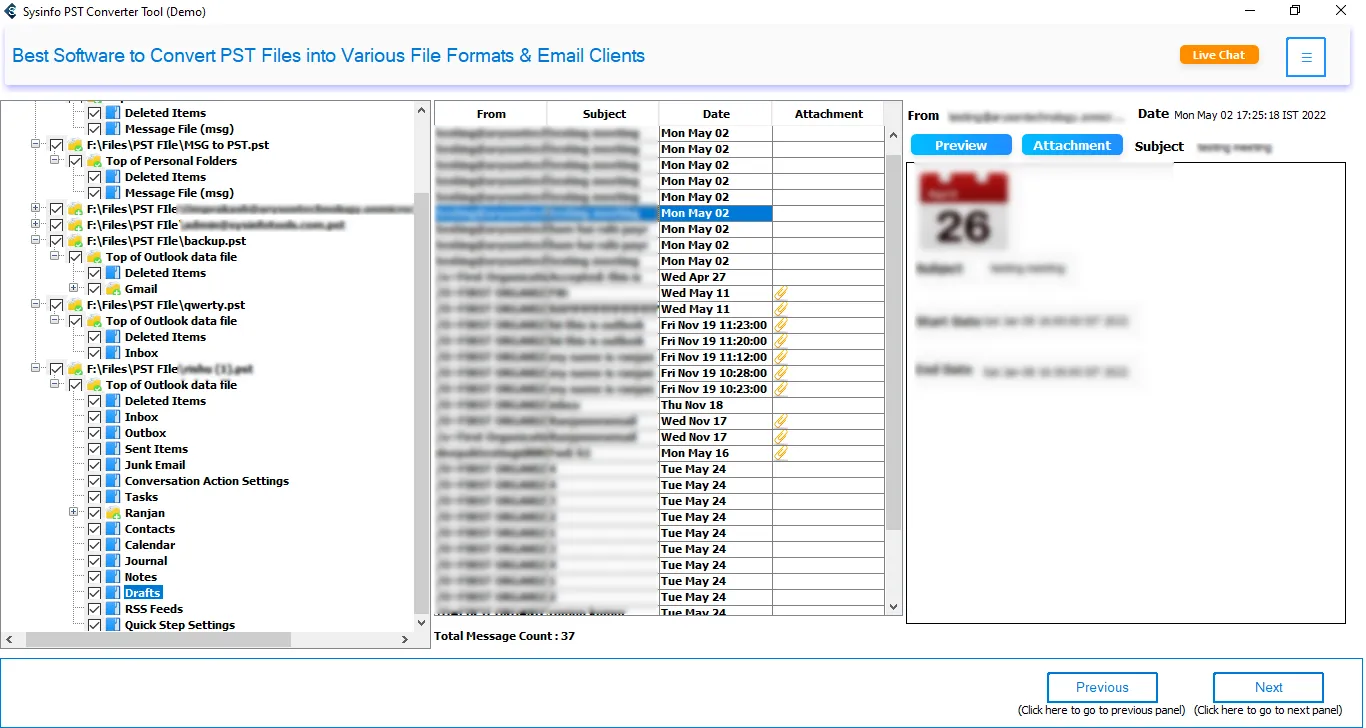Uncheck the Sent Items checkbox

pyautogui.click(x=94, y=449)
